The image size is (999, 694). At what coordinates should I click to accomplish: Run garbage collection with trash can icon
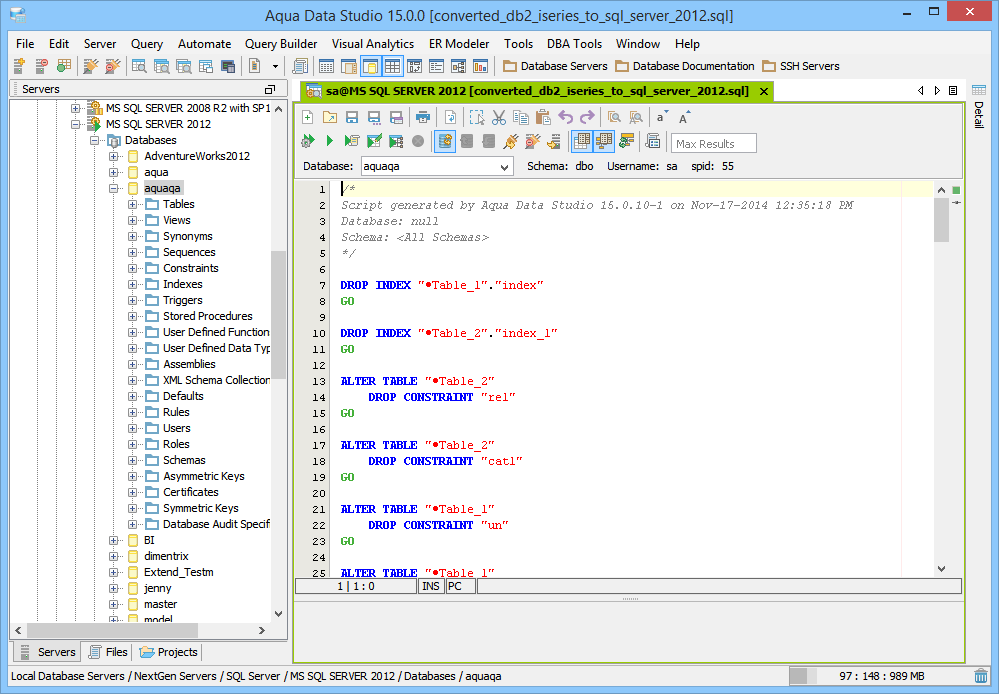[982, 676]
